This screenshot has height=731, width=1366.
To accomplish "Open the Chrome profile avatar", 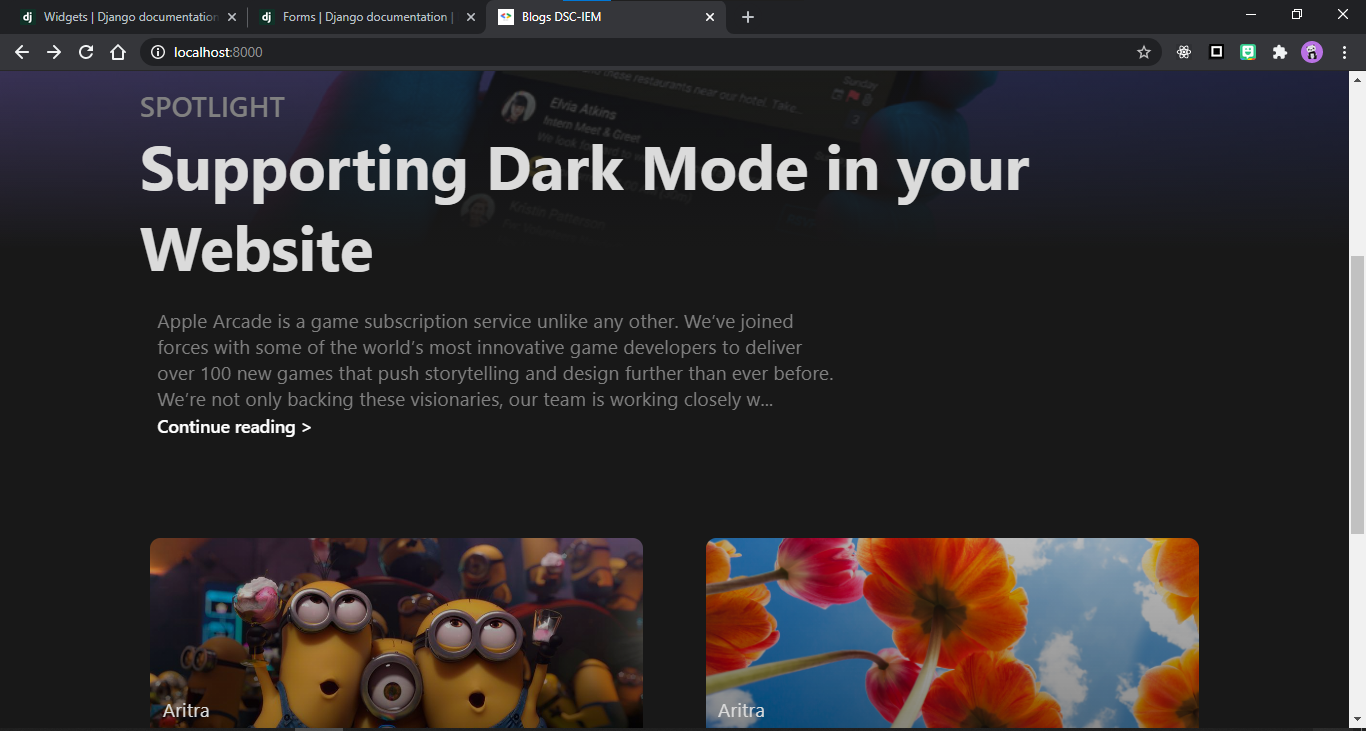I will 1312,52.
